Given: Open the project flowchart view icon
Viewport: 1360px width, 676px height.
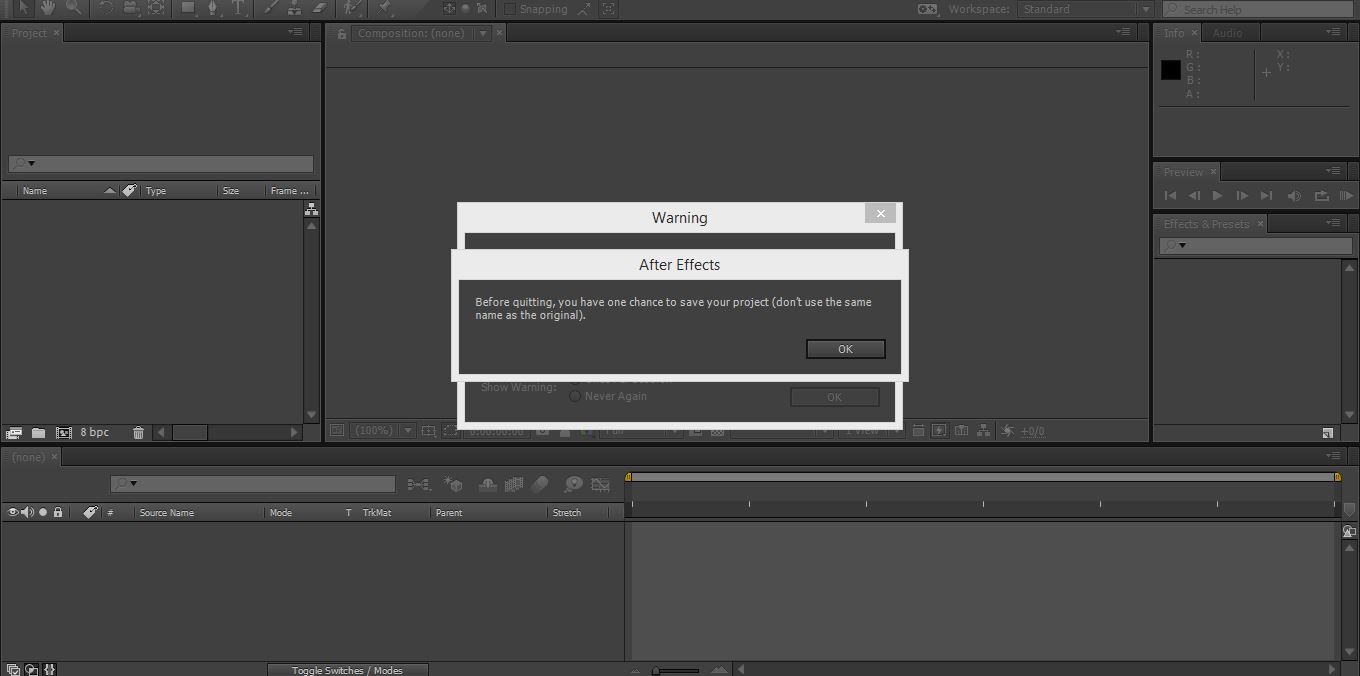Looking at the screenshot, I should click(x=312, y=209).
